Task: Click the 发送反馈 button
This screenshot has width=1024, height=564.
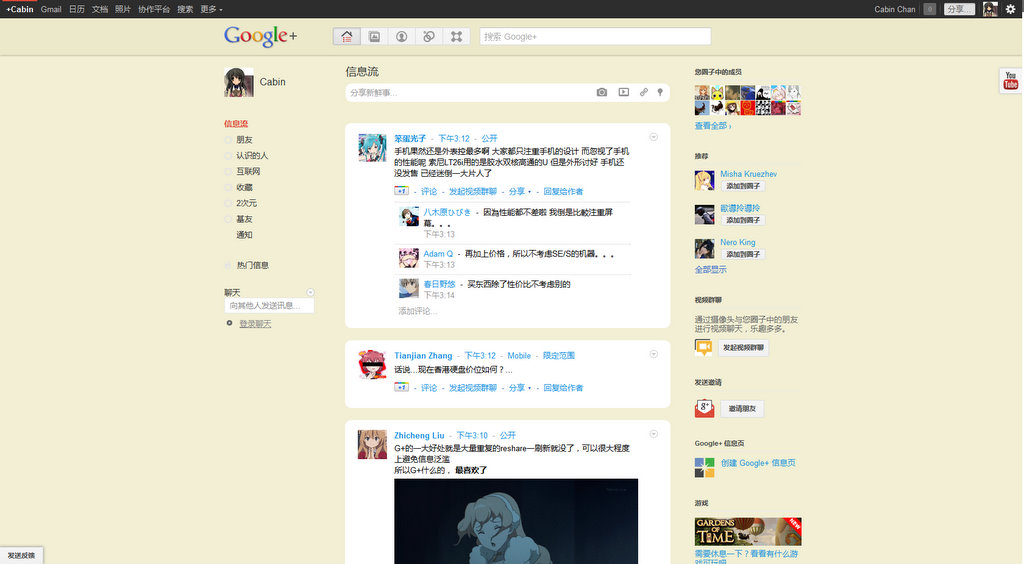Action: (x=22, y=556)
